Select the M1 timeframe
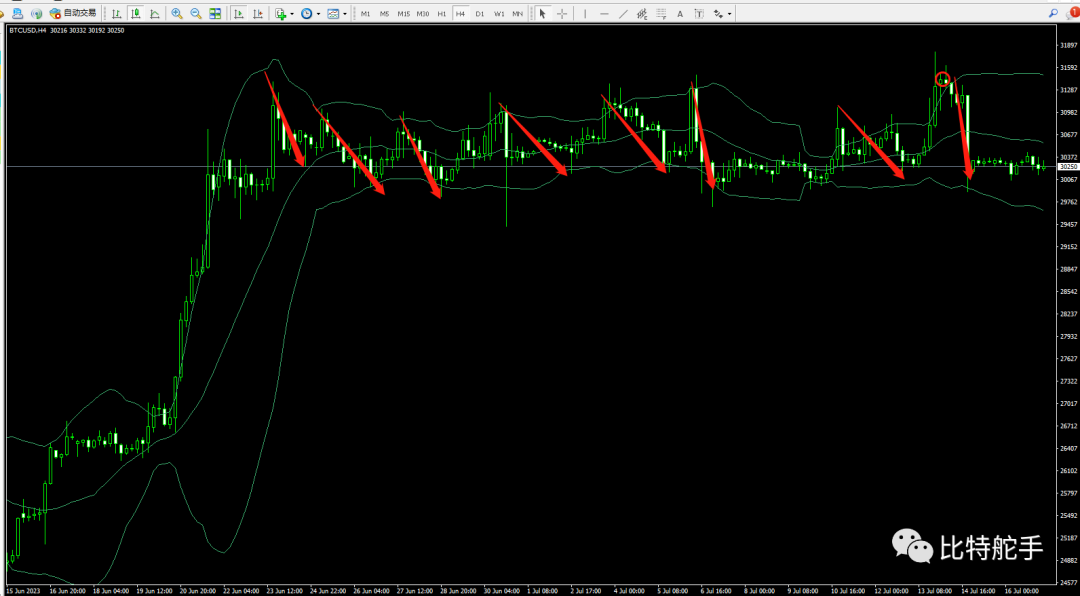The image size is (1080, 596). 366,14
